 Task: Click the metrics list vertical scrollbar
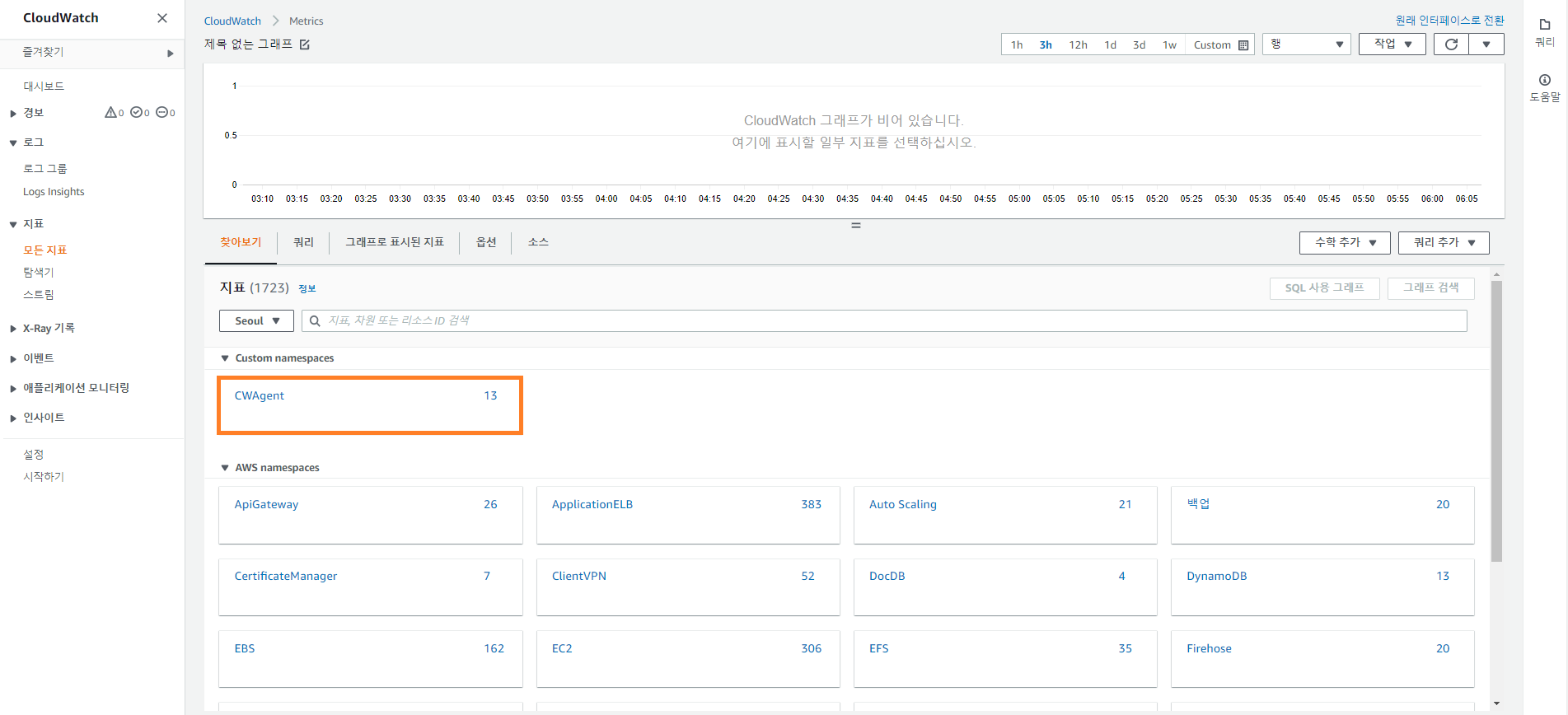(1496, 421)
